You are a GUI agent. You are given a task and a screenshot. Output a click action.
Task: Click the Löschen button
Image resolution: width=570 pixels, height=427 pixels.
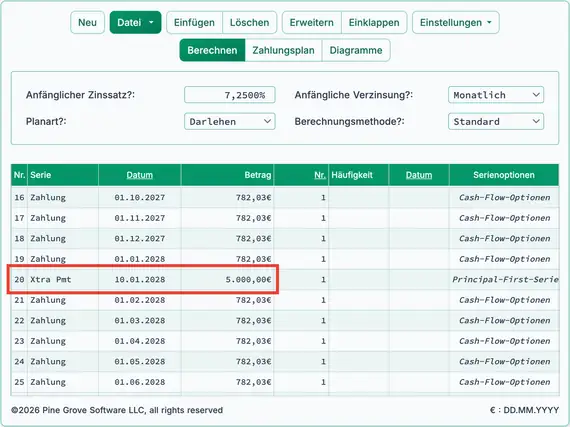click(249, 23)
